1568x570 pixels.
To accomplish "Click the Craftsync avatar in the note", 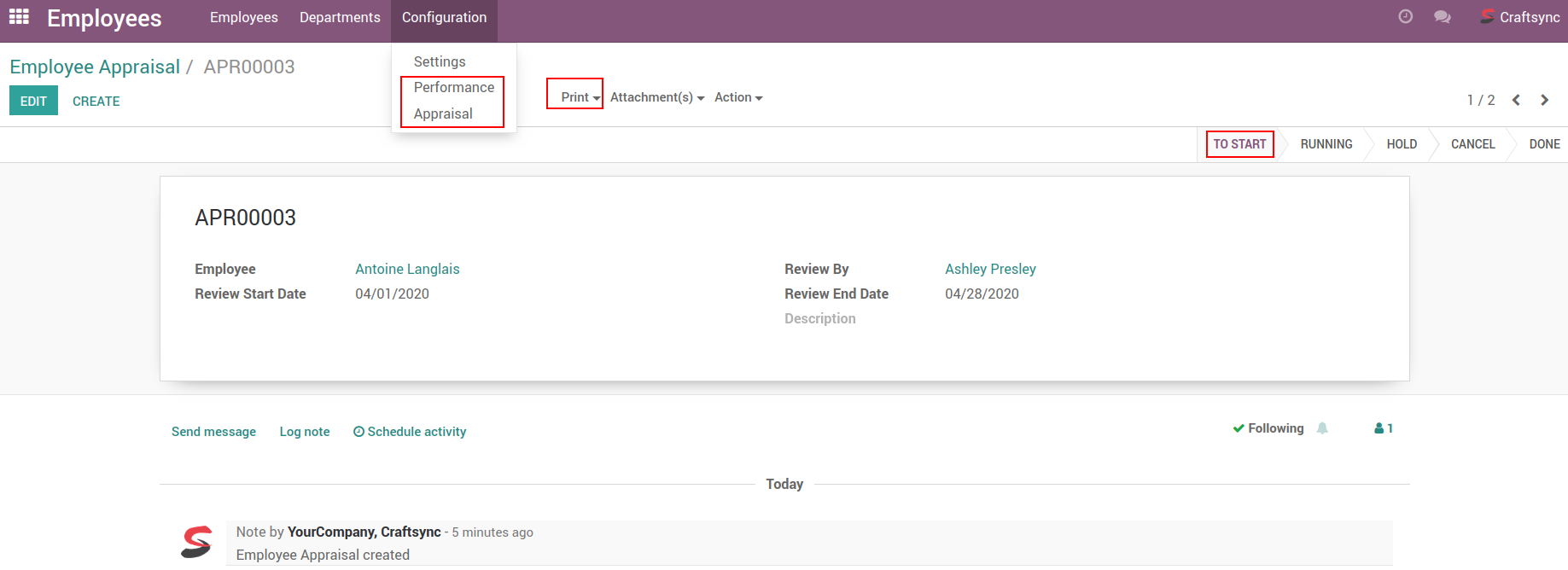I will (x=196, y=542).
